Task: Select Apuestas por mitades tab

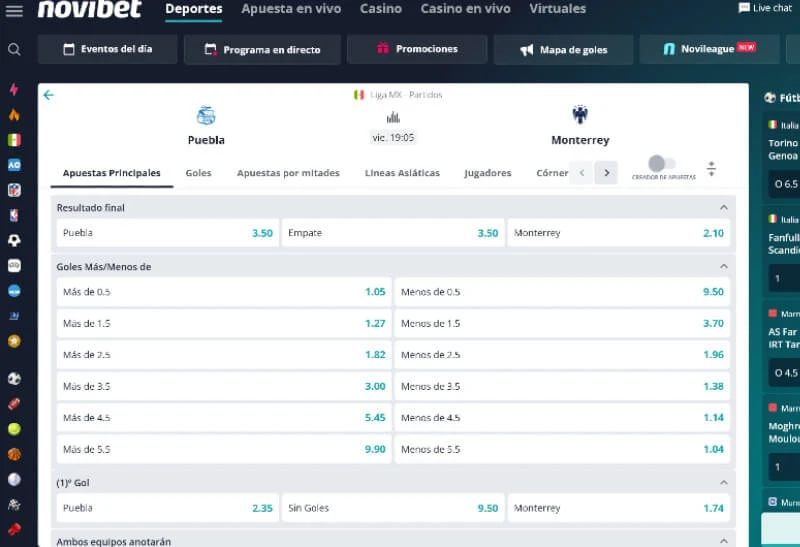Action: tap(288, 173)
